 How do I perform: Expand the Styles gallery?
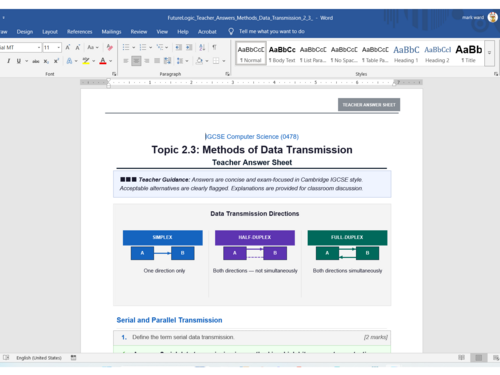pos(489,53)
